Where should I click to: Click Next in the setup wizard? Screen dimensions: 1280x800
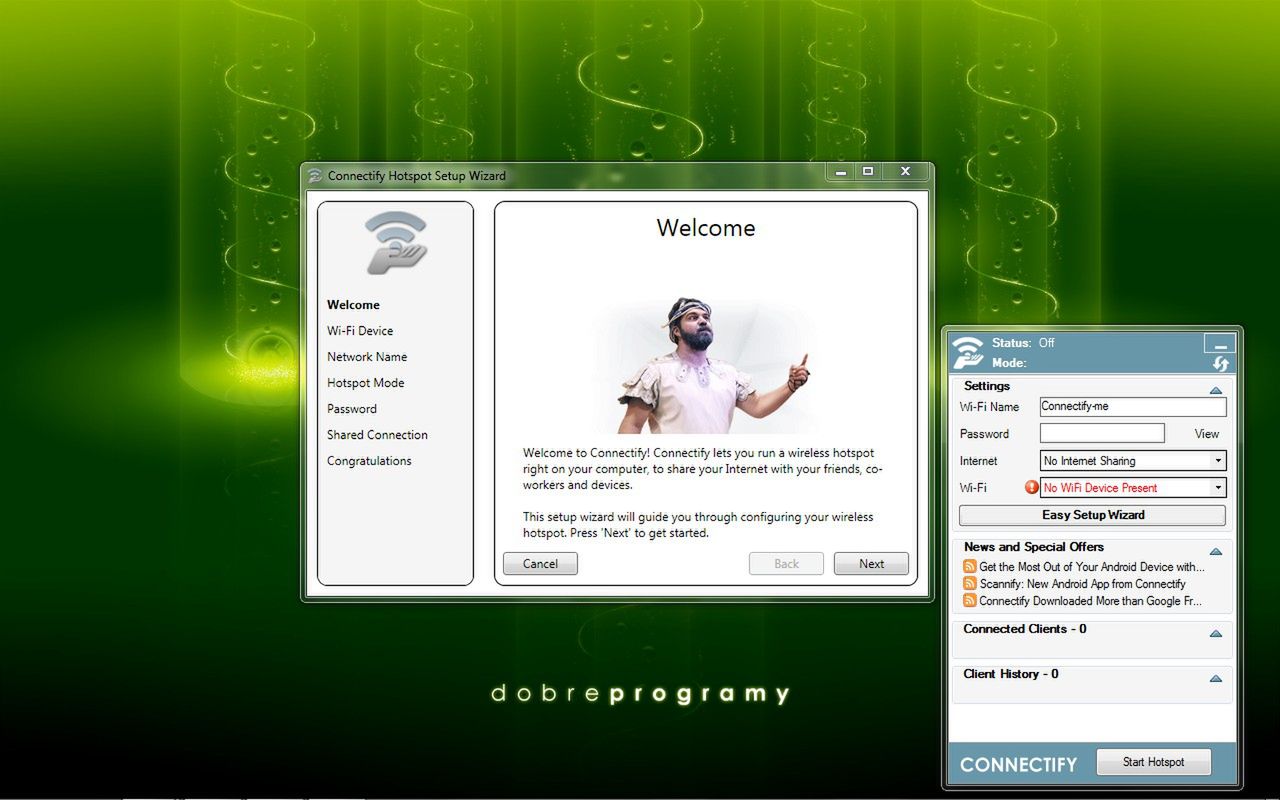click(871, 564)
